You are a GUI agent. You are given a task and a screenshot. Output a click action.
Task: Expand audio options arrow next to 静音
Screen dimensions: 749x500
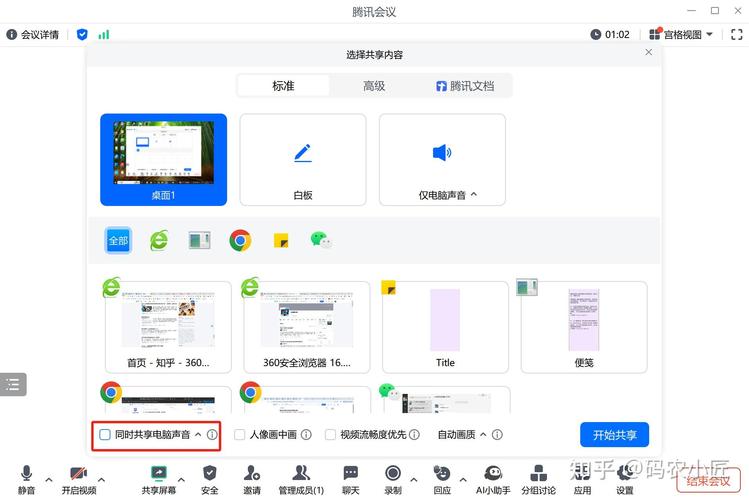(49, 479)
